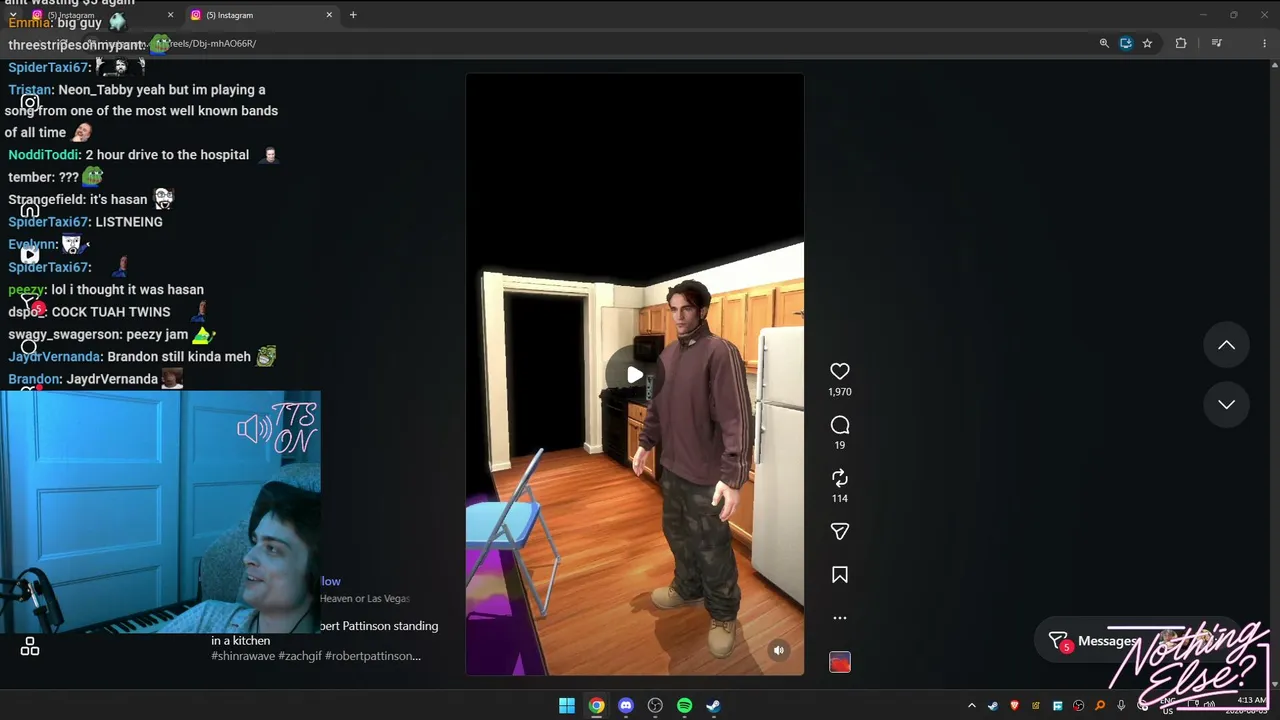Like the reel with the heart icon
Viewport: 1280px width, 720px height.
pyautogui.click(x=840, y=371)
